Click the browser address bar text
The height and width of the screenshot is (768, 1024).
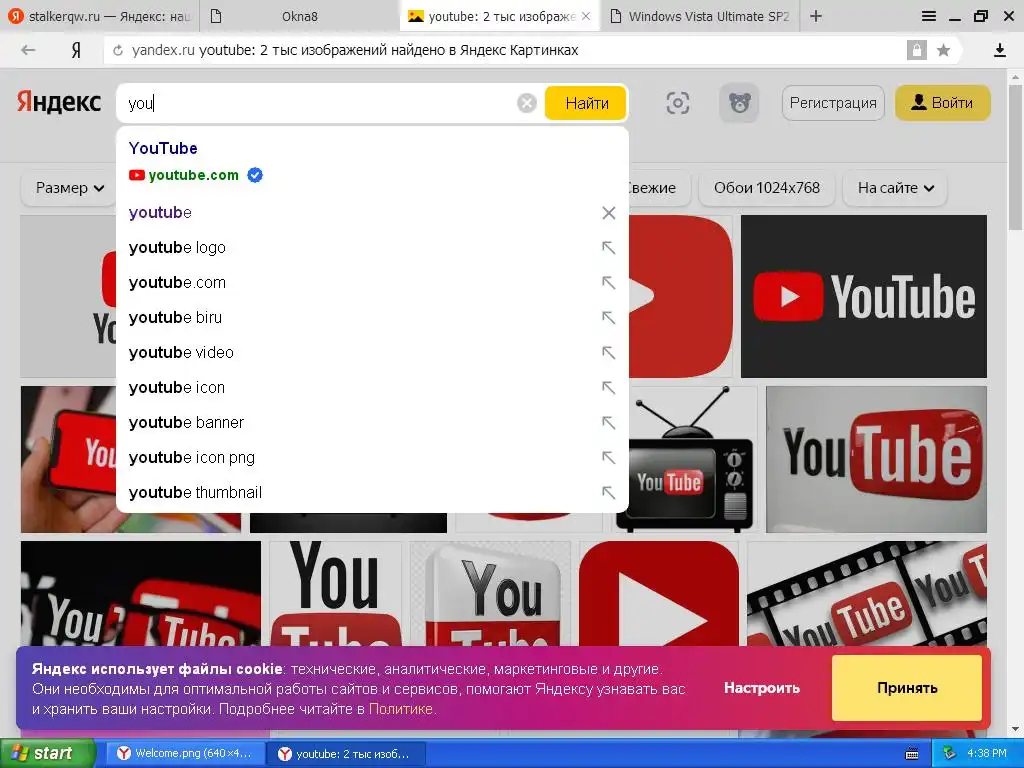point(355,50)
